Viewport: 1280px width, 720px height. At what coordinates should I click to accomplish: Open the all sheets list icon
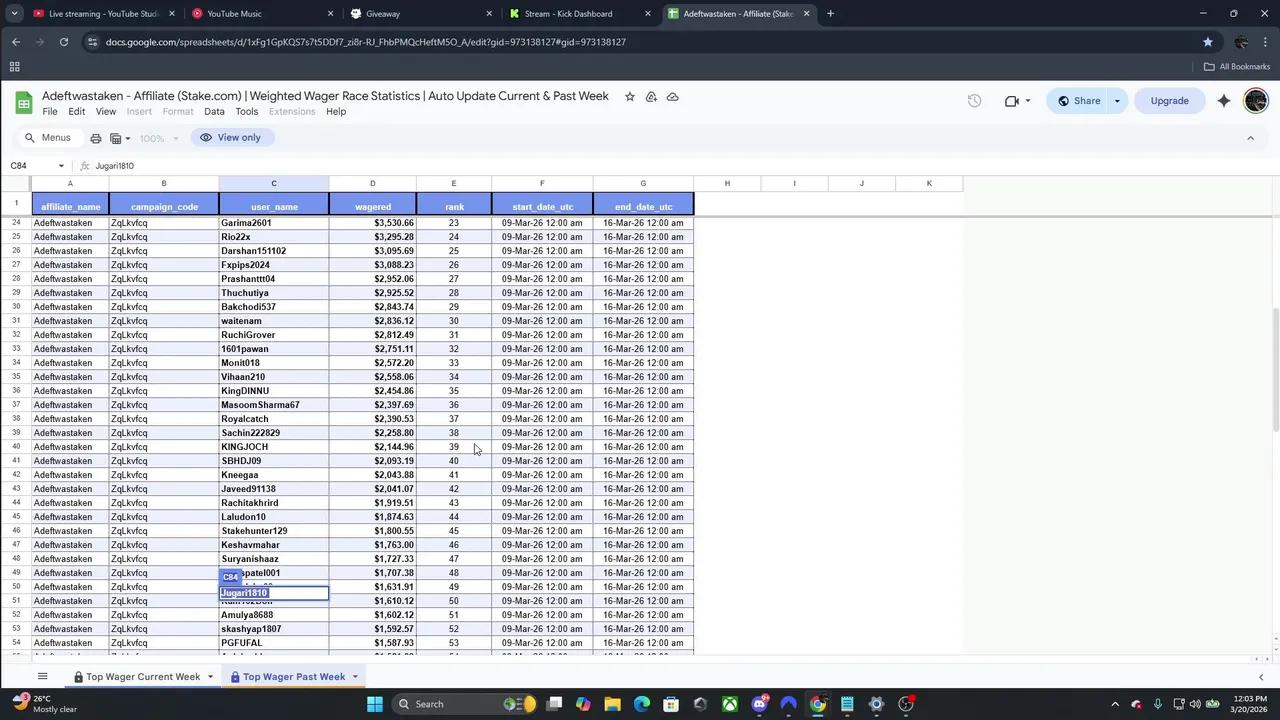click(x=42, y=677)
